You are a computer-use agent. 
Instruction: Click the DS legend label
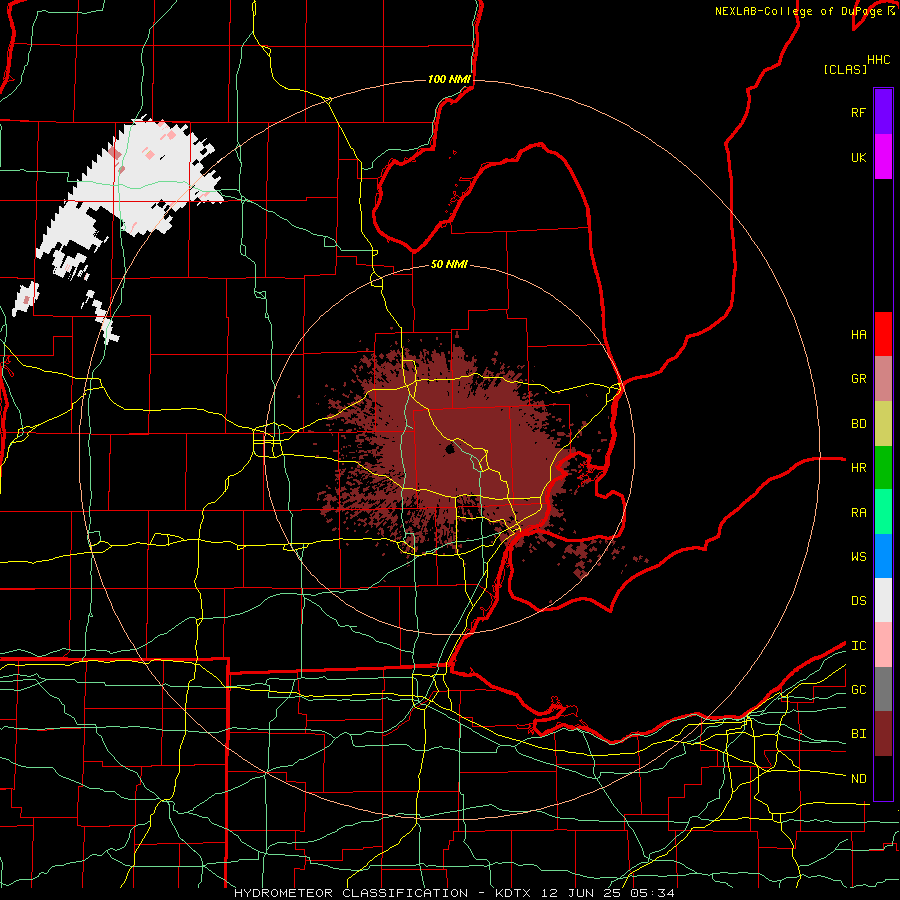pos(858,600)
